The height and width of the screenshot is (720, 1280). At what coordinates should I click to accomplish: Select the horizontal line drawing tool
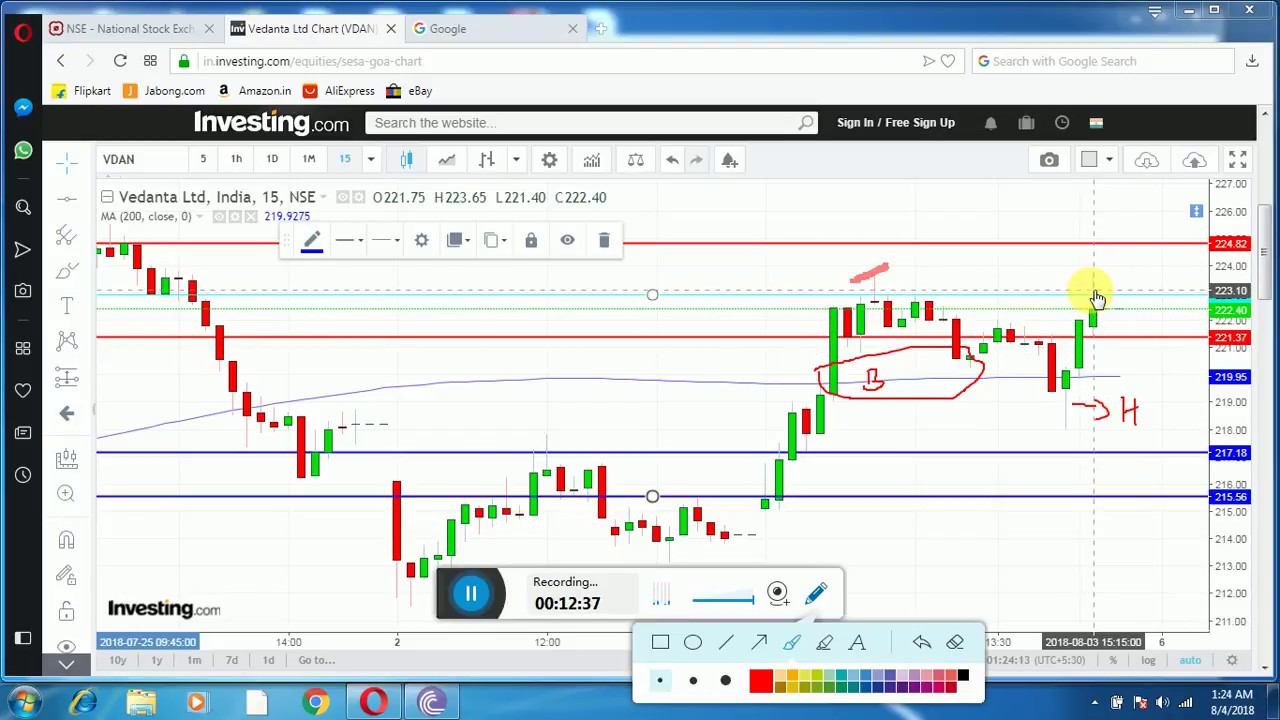tap(67, 198)
